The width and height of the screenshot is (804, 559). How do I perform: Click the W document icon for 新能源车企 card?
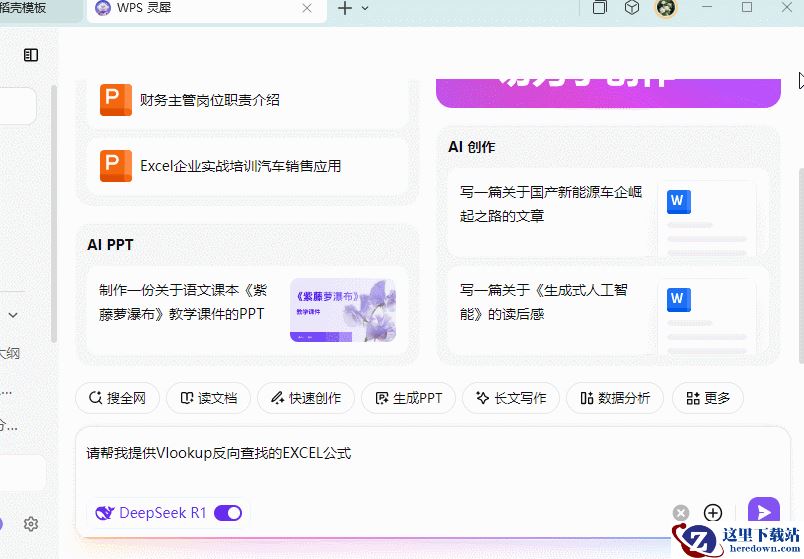tap(678, 202)
